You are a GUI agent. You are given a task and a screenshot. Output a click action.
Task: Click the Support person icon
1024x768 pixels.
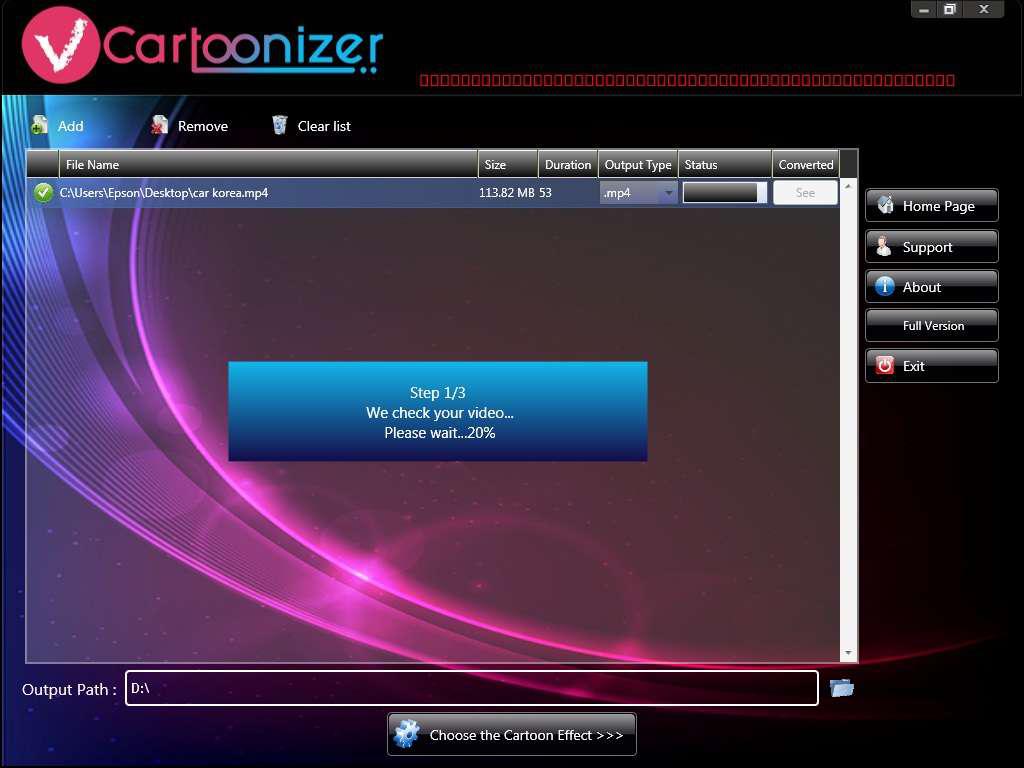[x=884, y=245]
